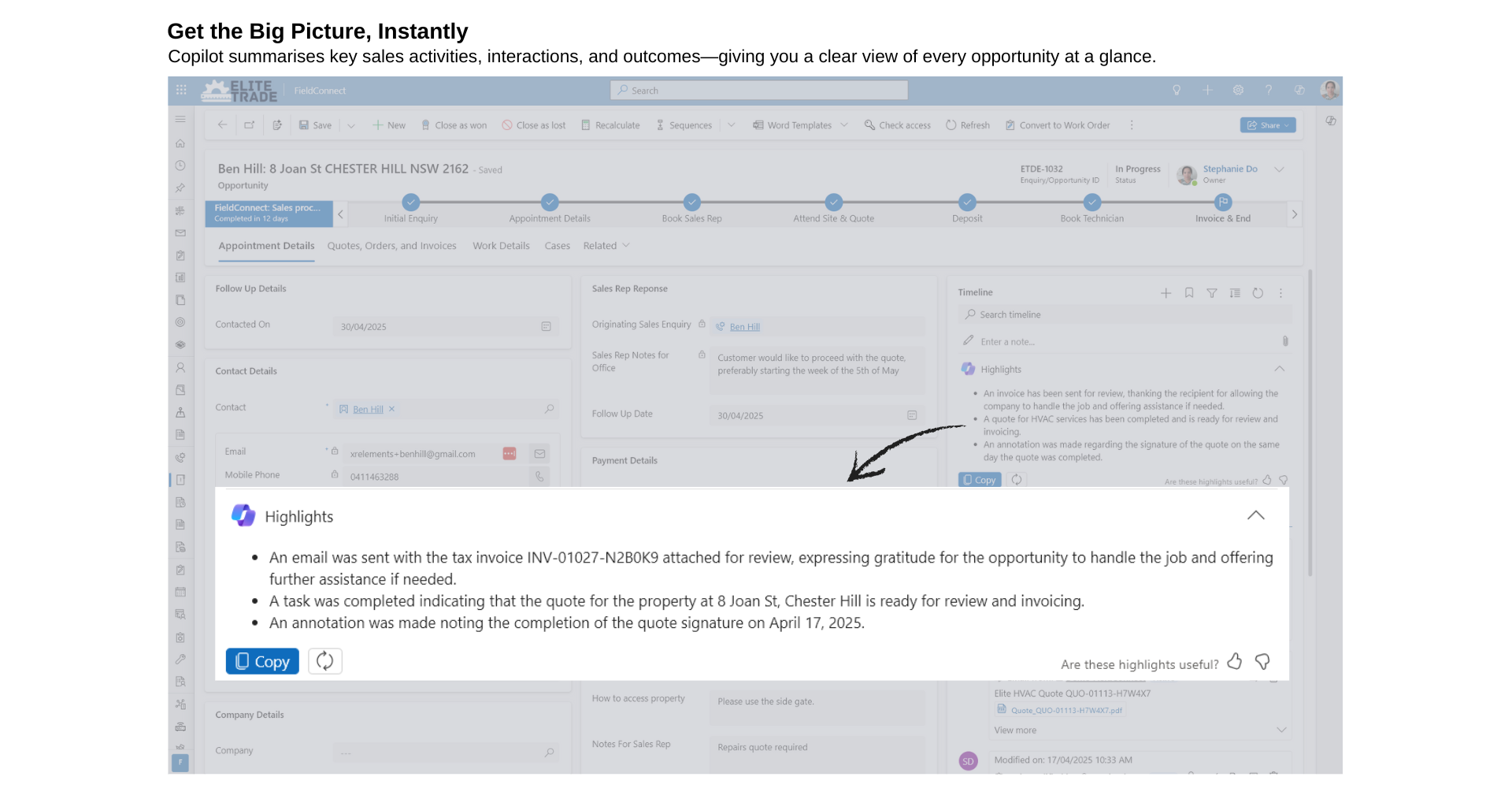
Task: Toggle the left navigation hamburger menu
Action: [x=180, y=119]
